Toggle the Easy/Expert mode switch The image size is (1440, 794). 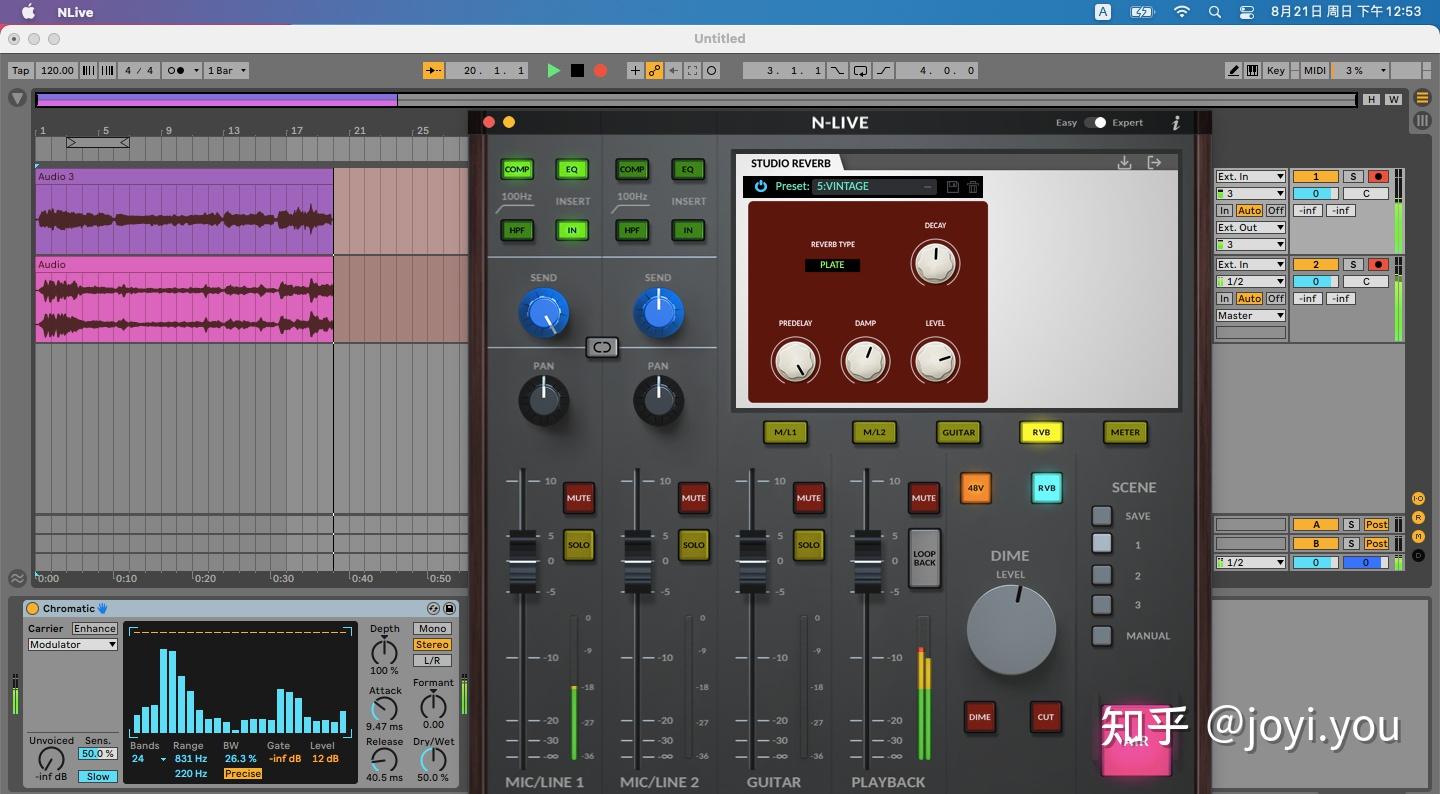point(1096,123)
